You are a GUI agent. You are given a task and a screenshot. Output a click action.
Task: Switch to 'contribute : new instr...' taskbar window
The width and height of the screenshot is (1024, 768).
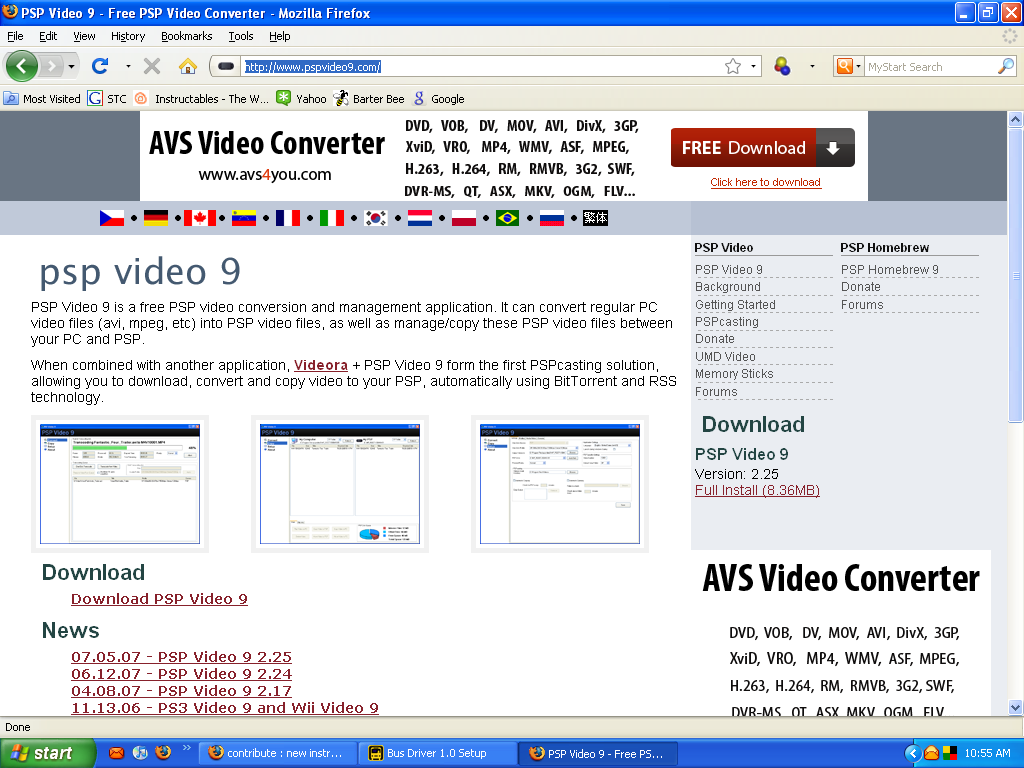pyautogui.click(x=278, y=753)
